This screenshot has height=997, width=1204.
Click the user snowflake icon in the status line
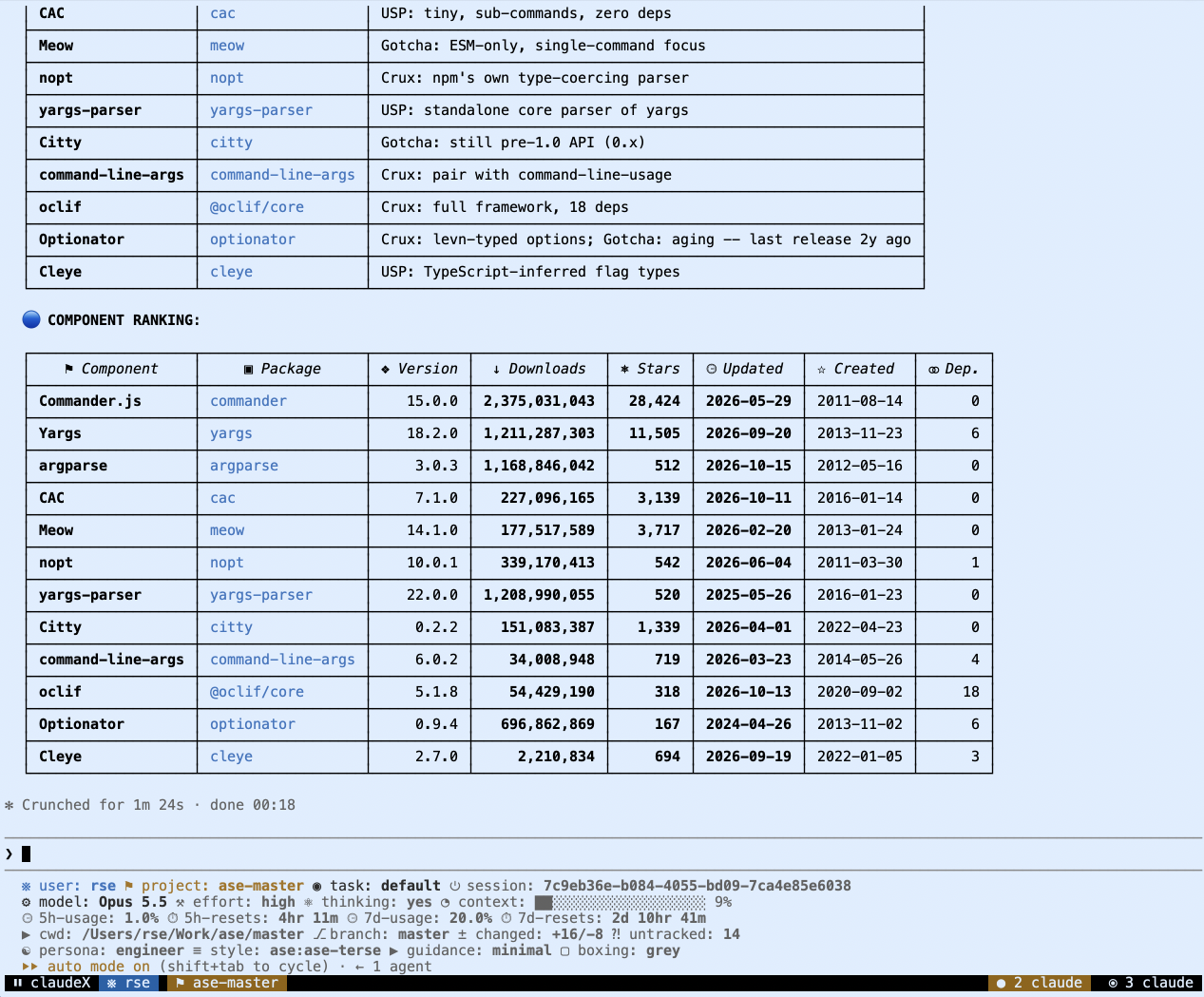coord(26,886)
